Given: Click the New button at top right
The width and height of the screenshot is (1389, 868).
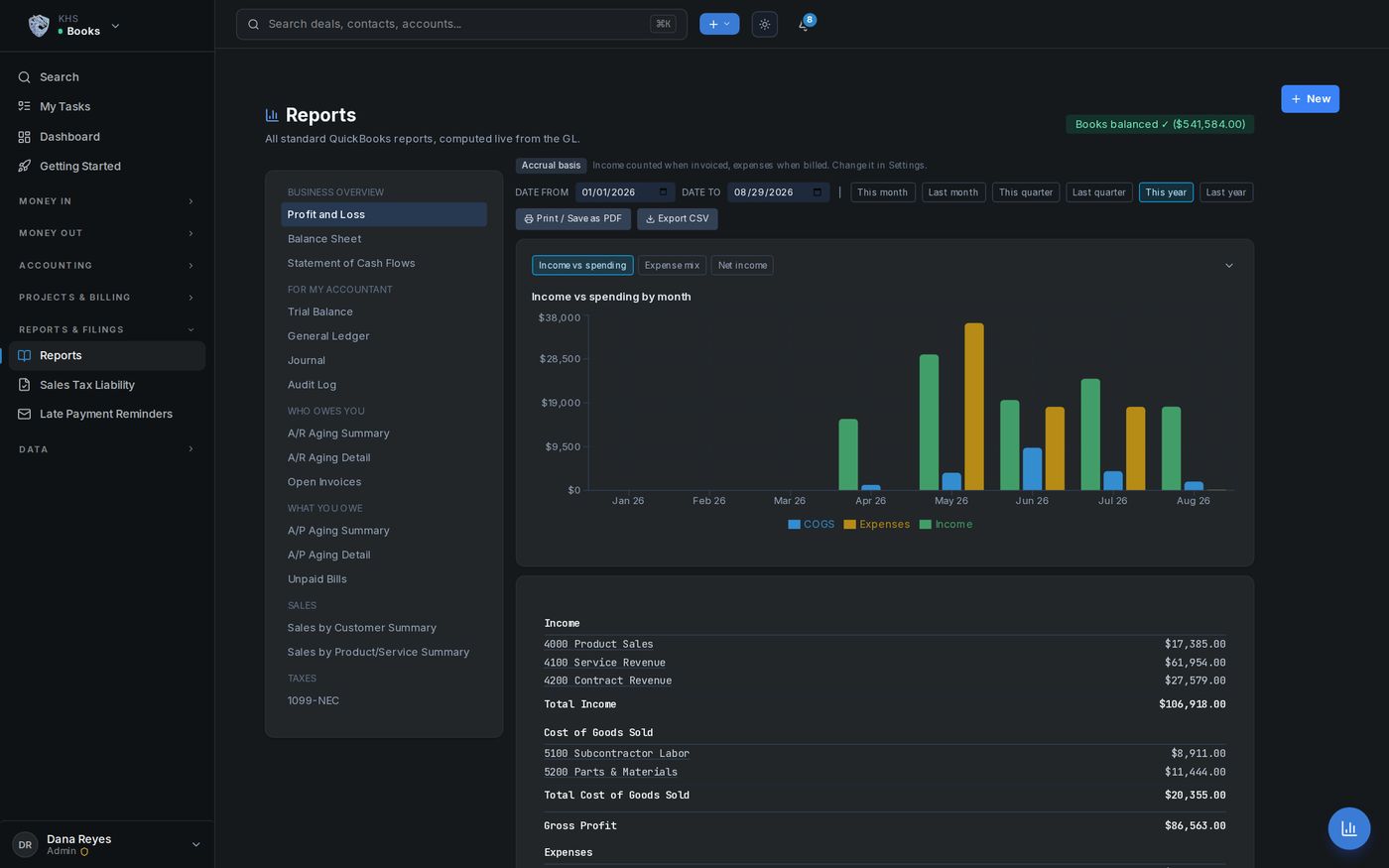Looking at the screenshot, I should coord(1311,99).
